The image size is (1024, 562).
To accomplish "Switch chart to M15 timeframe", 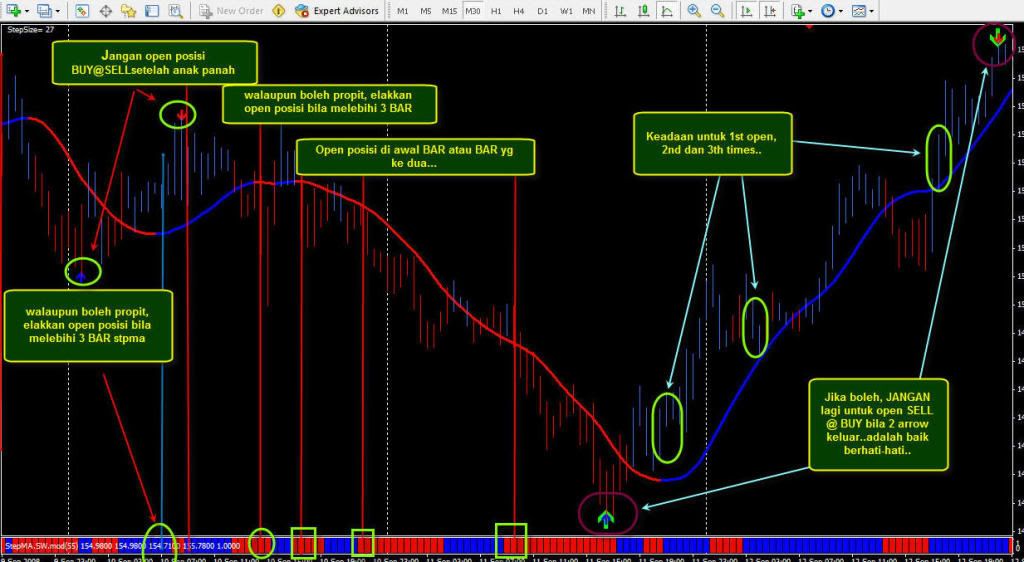I will pyautogui.click(x=449, y=11).
